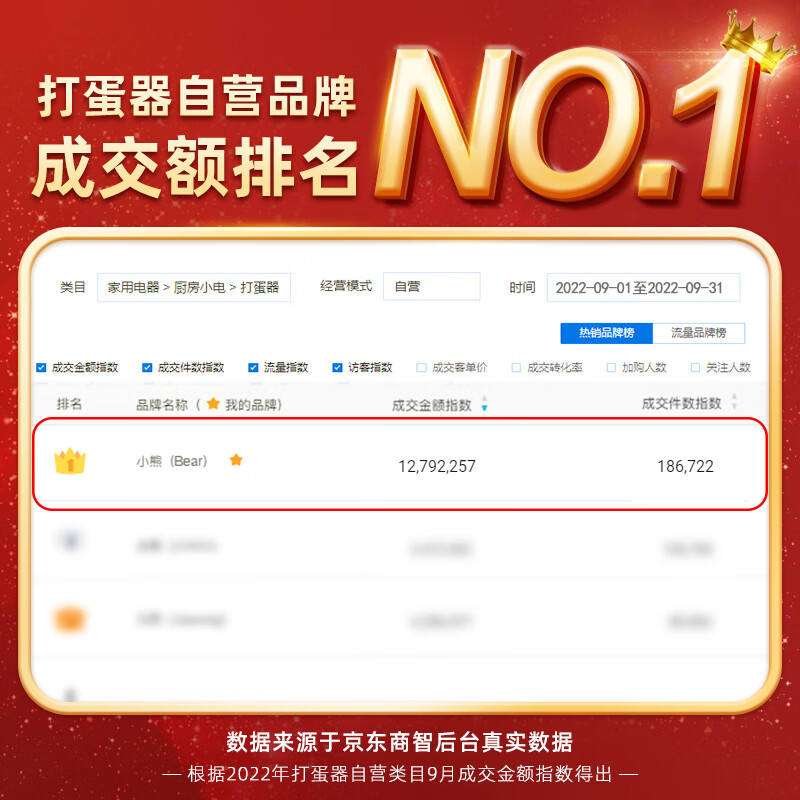Click the gold crown rank 1 icon
This screenshot has width=800, height=800.
(70, 461)
